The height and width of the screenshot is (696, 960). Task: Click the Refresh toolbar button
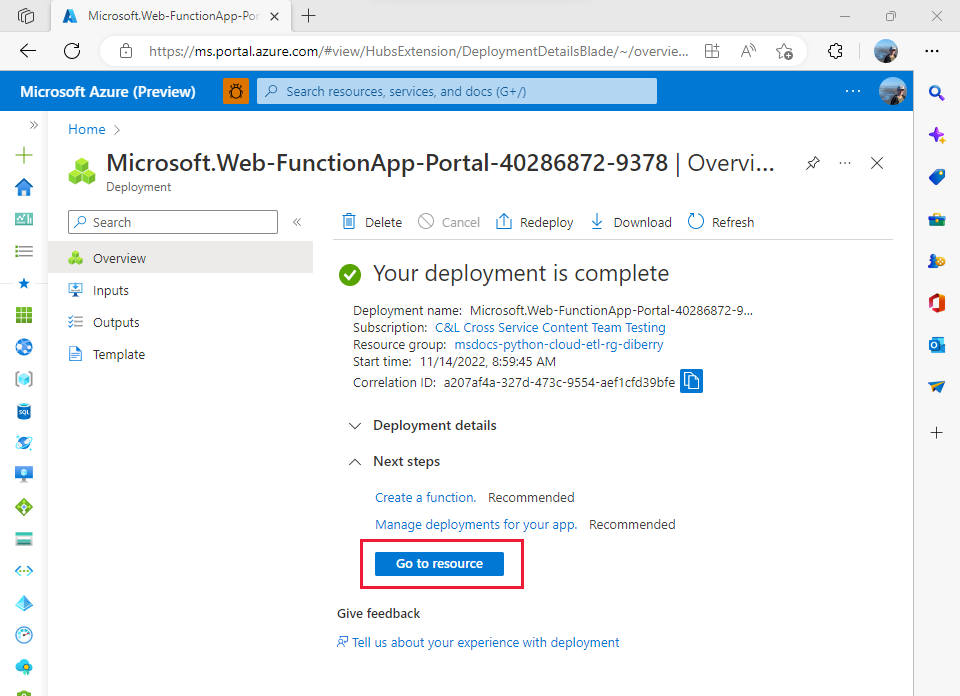point(721,222)
